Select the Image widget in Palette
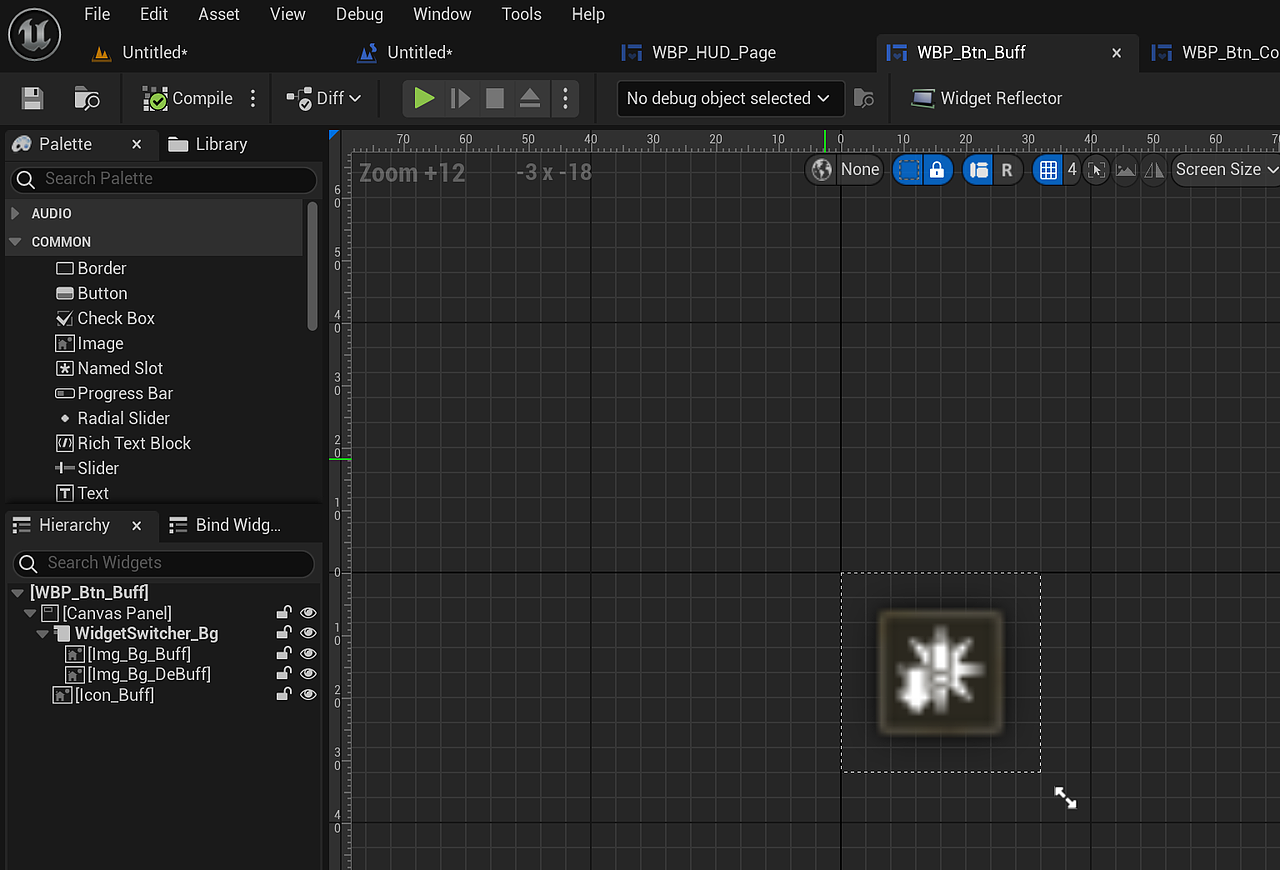 [89, 343]
